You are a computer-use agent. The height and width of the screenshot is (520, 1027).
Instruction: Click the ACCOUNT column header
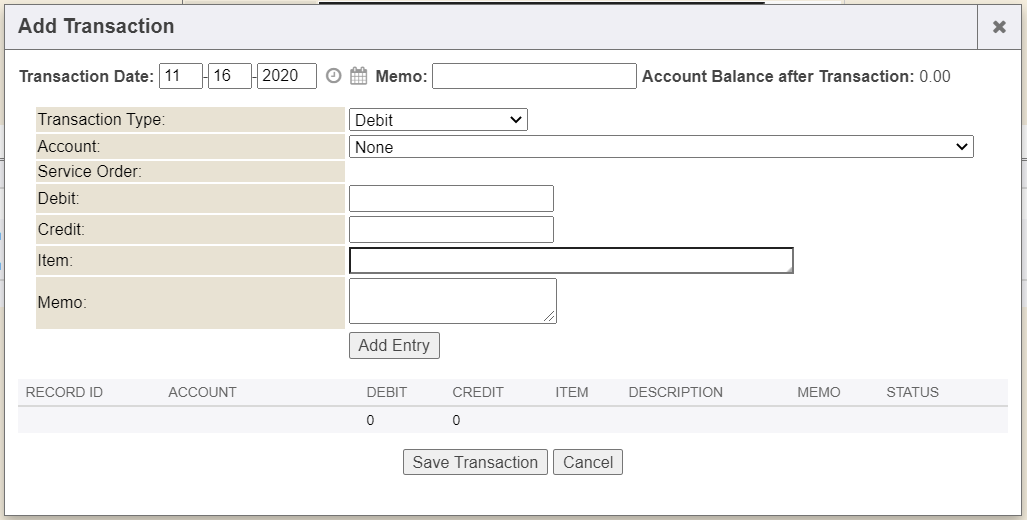click(x=202, y=392)
